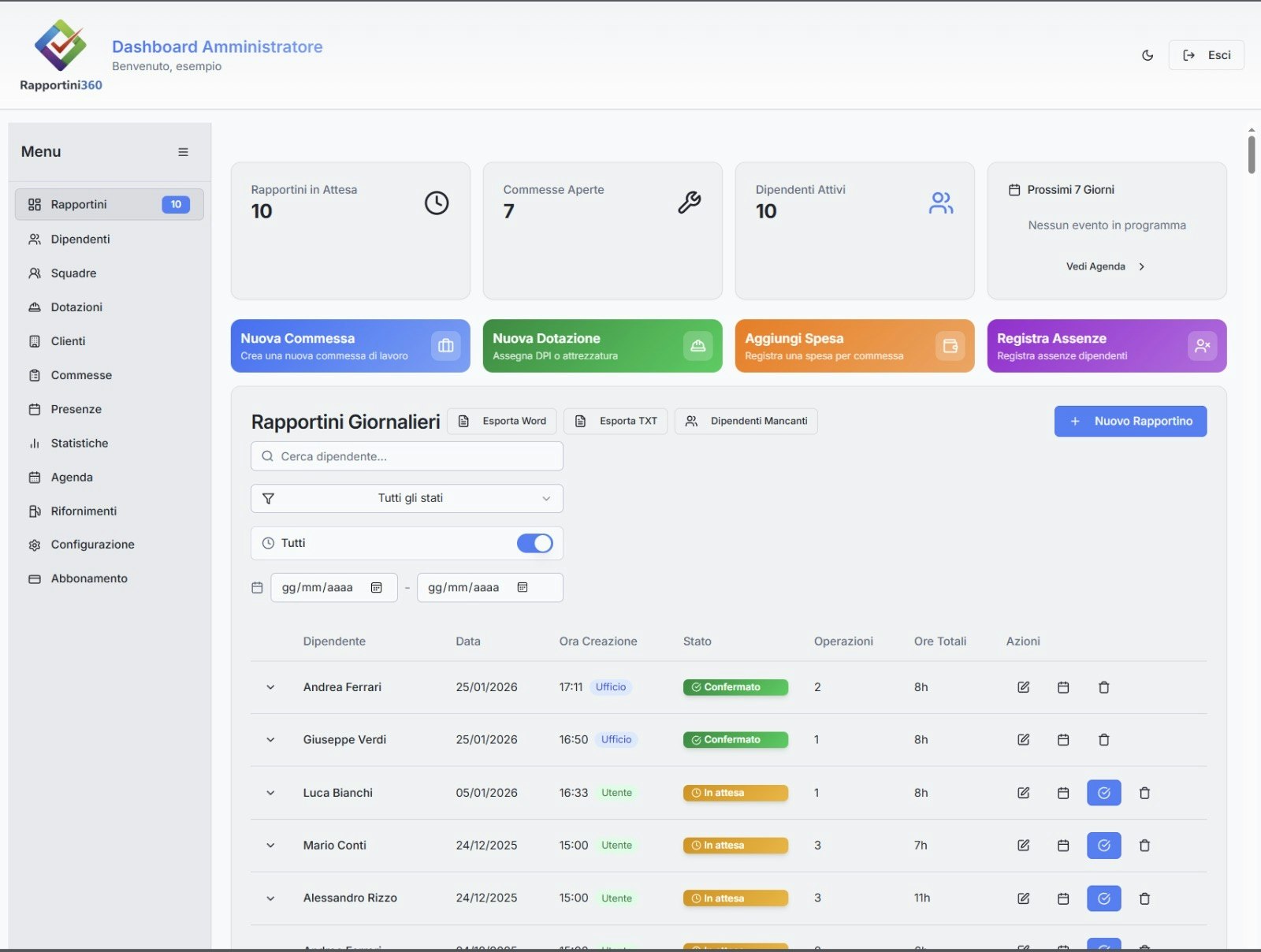
Task: Click the calendar icon on Mario Conti's row
Action: point(1063,845)
